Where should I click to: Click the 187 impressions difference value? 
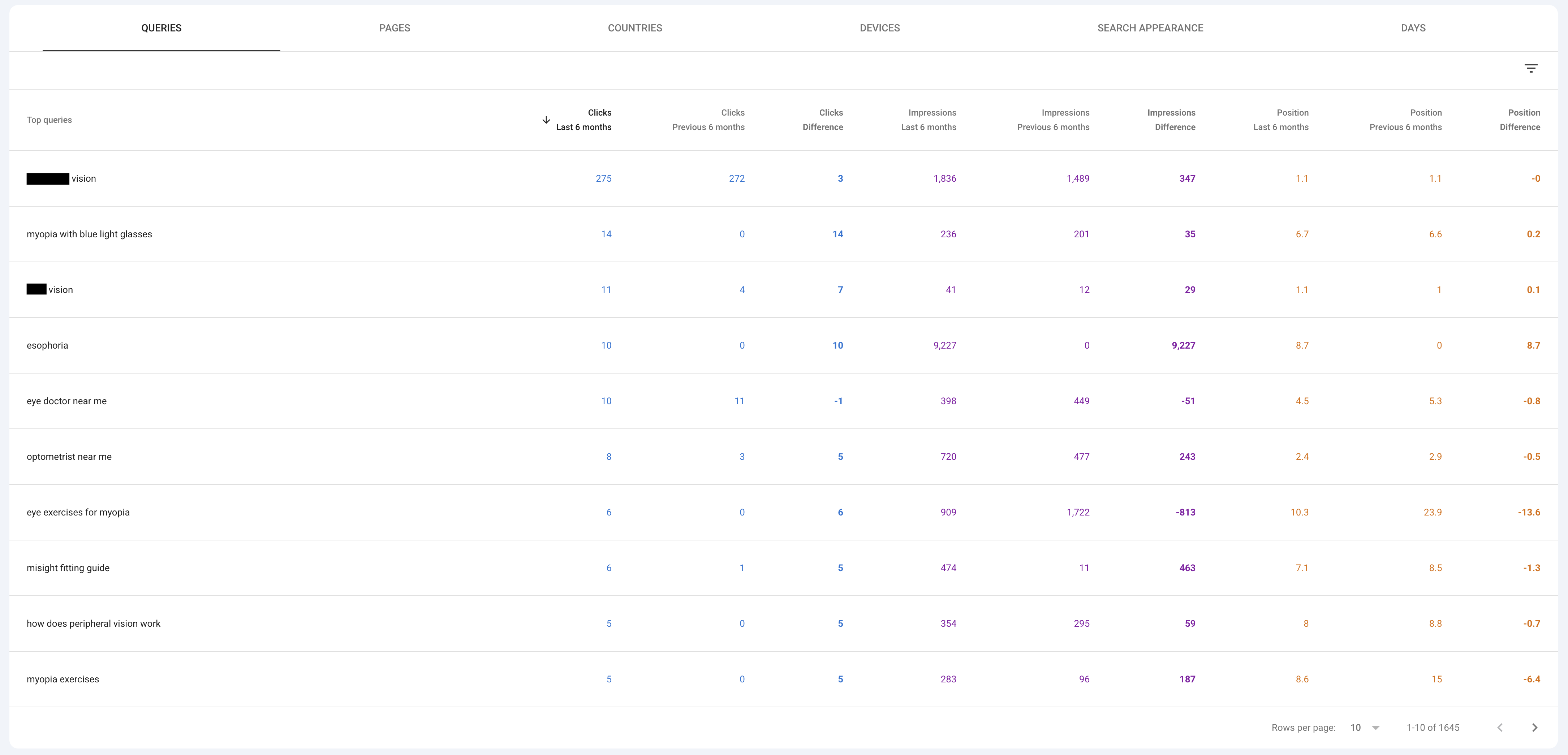click(x=1187, y=679)
